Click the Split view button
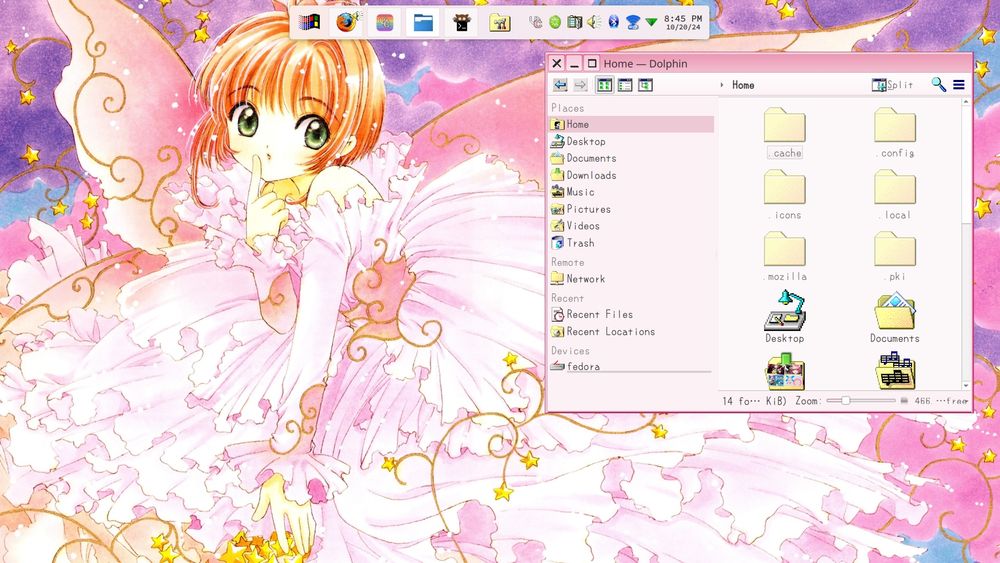This screenshot has height=563, width=1000. tap(892, 85)
